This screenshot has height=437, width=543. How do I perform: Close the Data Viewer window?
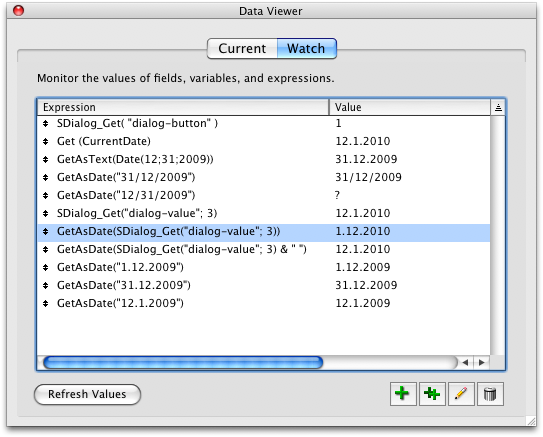(x=18, y=11)
